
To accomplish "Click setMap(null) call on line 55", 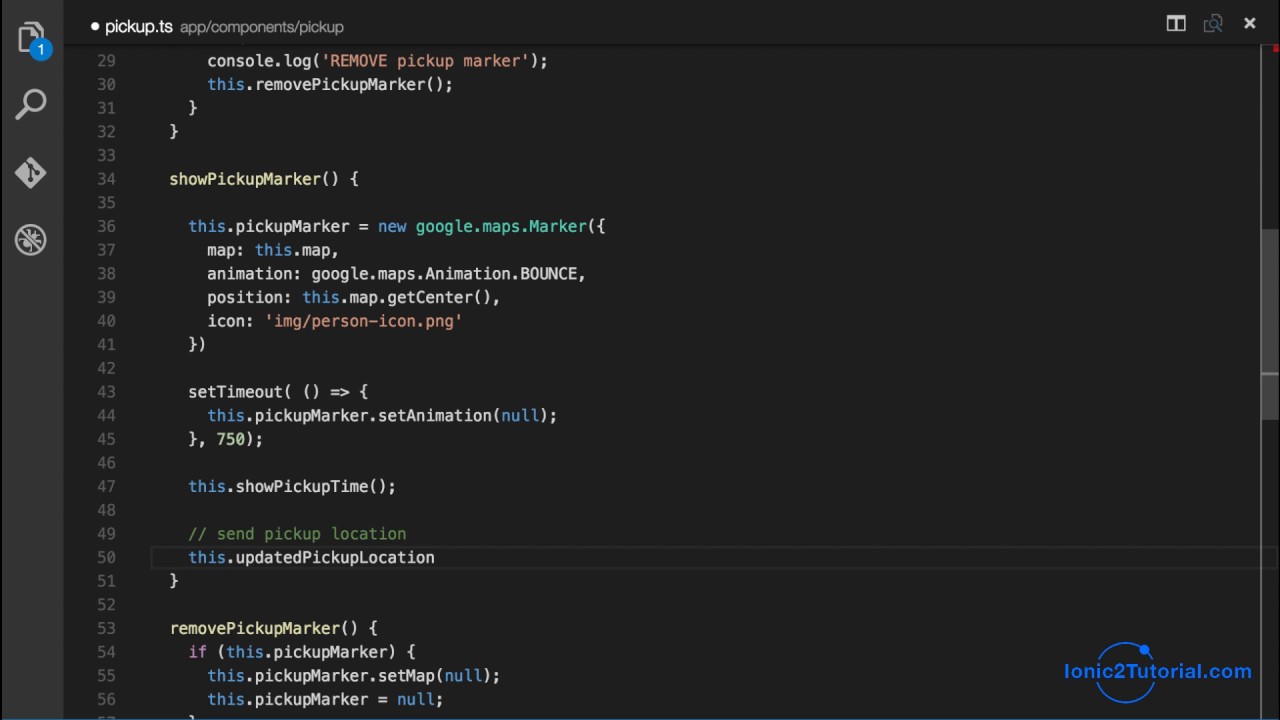I will (434, 675).
